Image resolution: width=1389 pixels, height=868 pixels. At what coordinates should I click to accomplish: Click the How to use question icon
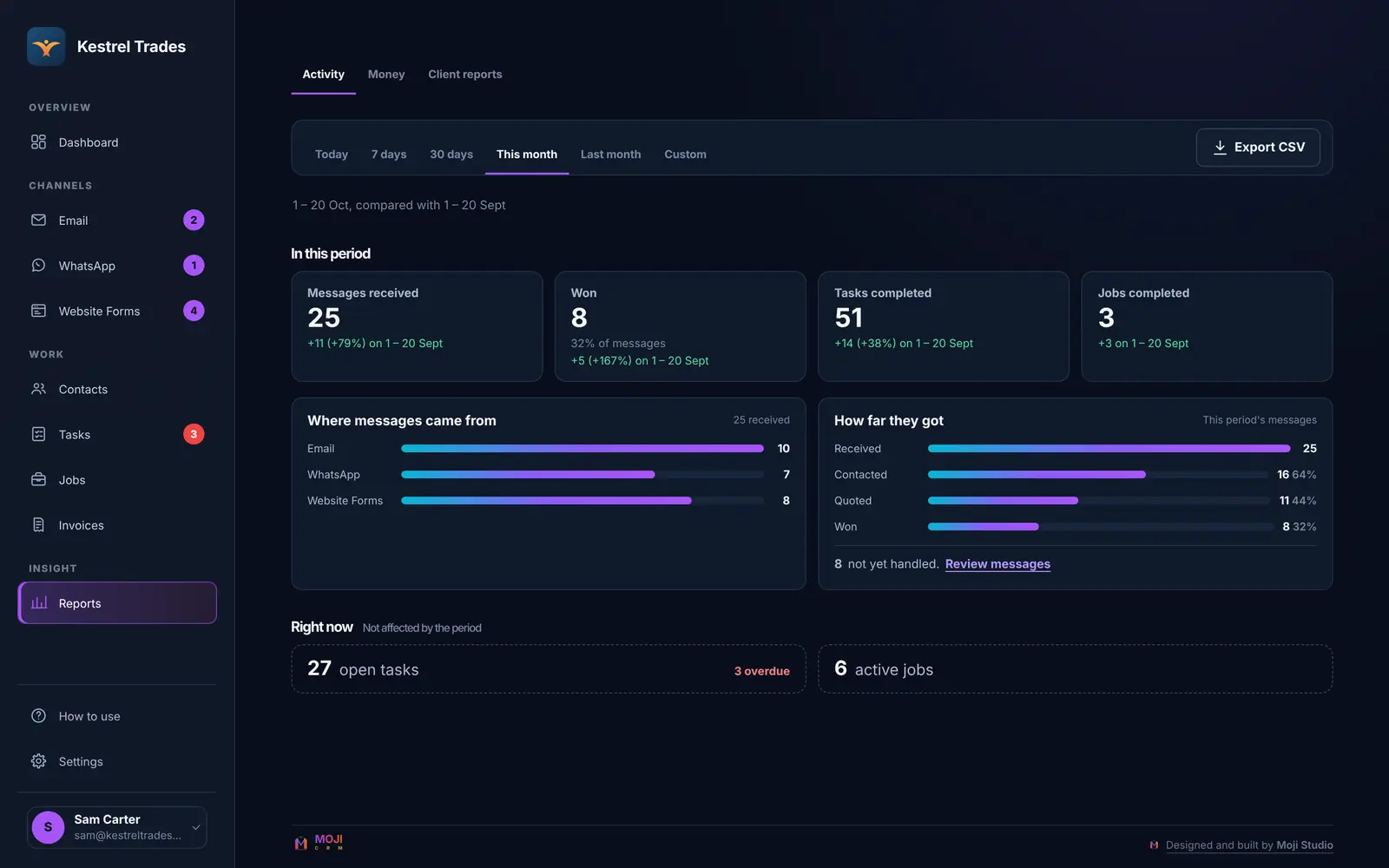coord(38,716)
